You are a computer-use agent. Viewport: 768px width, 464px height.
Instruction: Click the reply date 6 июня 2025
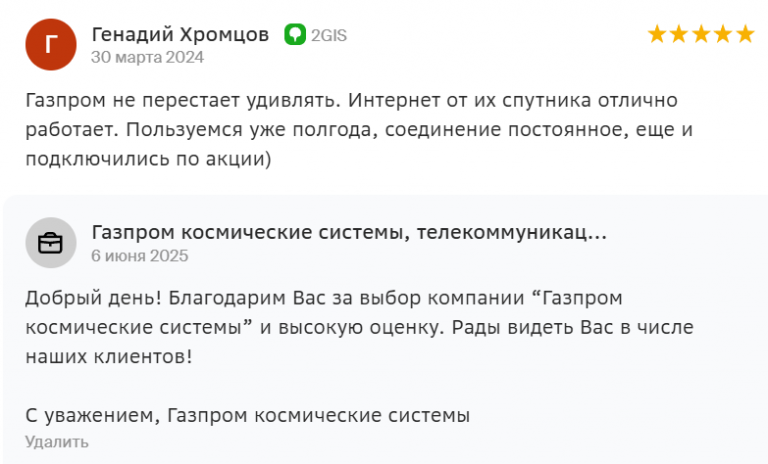[140, 256]
